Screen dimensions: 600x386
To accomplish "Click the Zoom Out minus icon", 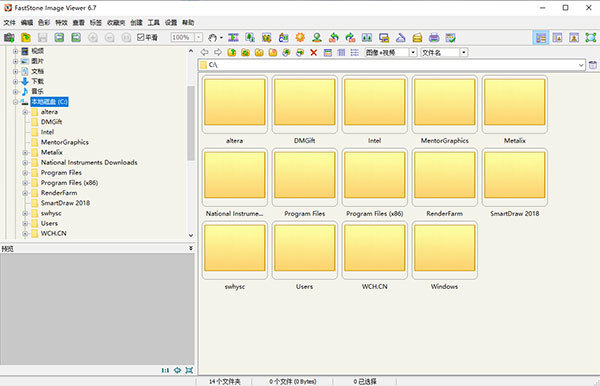I will [x=109, y=37].
